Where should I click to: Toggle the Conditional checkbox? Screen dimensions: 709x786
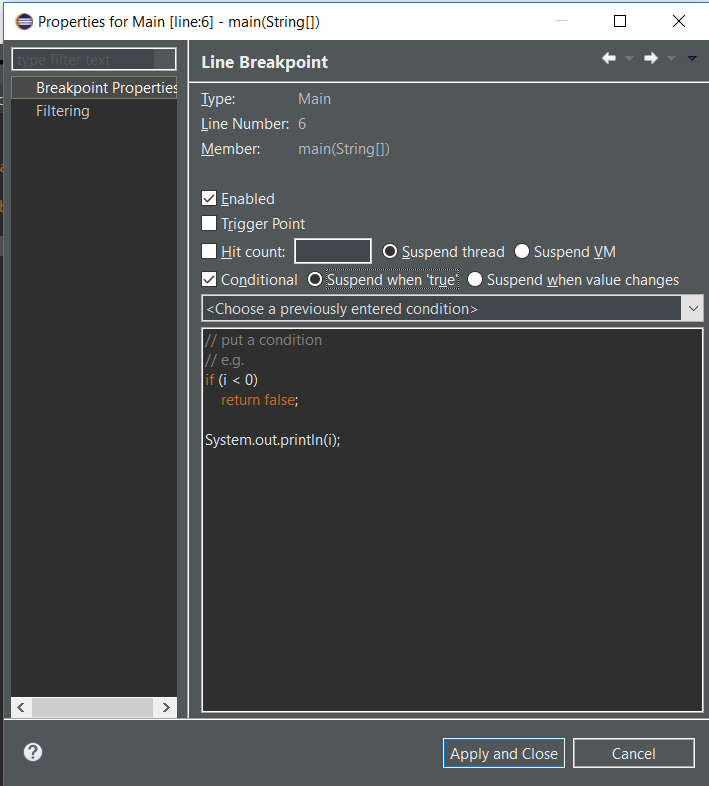tap(209, 279)
